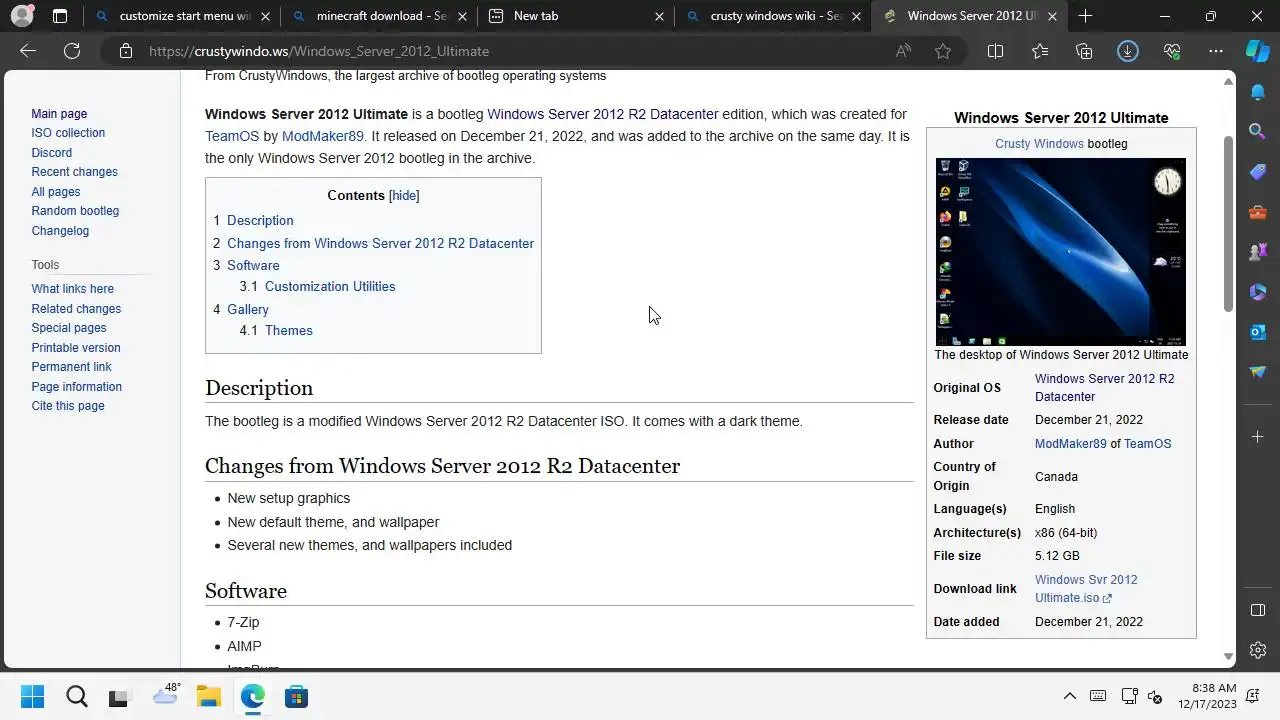Image resolution: width=1280 pixels, height=720 pixels.
Task: Open new tab with plus button
Action: pyautogui.click(x=1085, y=16)
